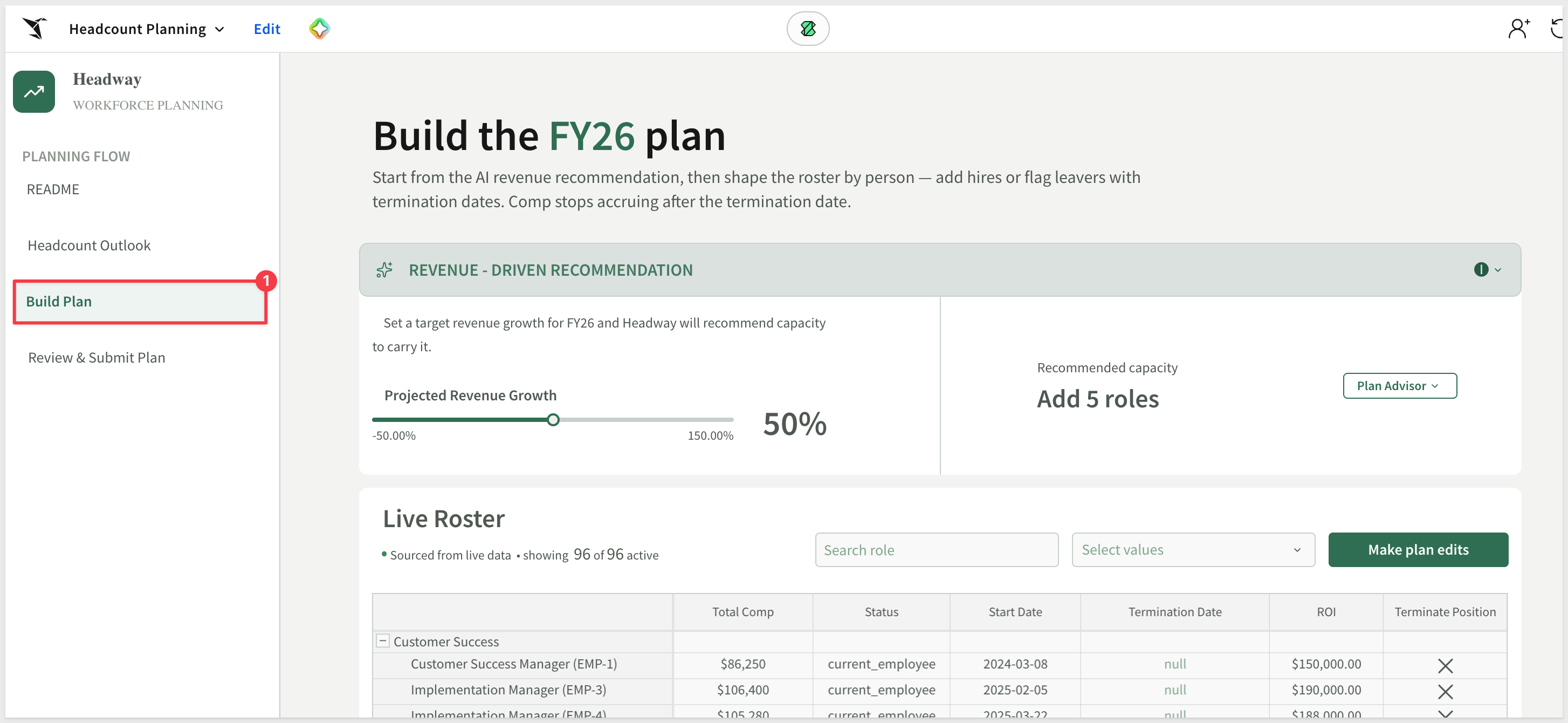Open the README page

coord(53,189)
